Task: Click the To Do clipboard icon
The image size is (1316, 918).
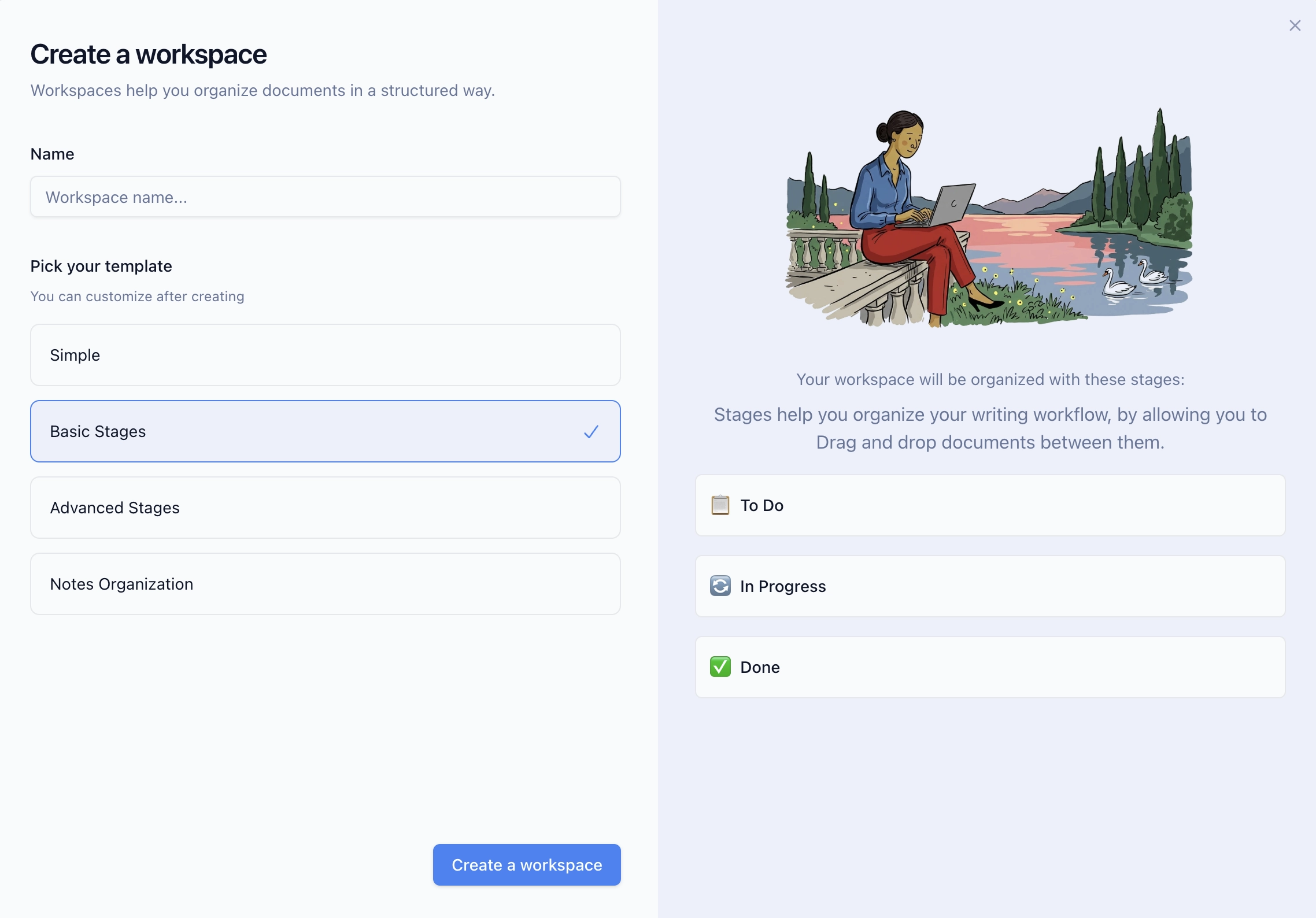Action: coord(720,505)
